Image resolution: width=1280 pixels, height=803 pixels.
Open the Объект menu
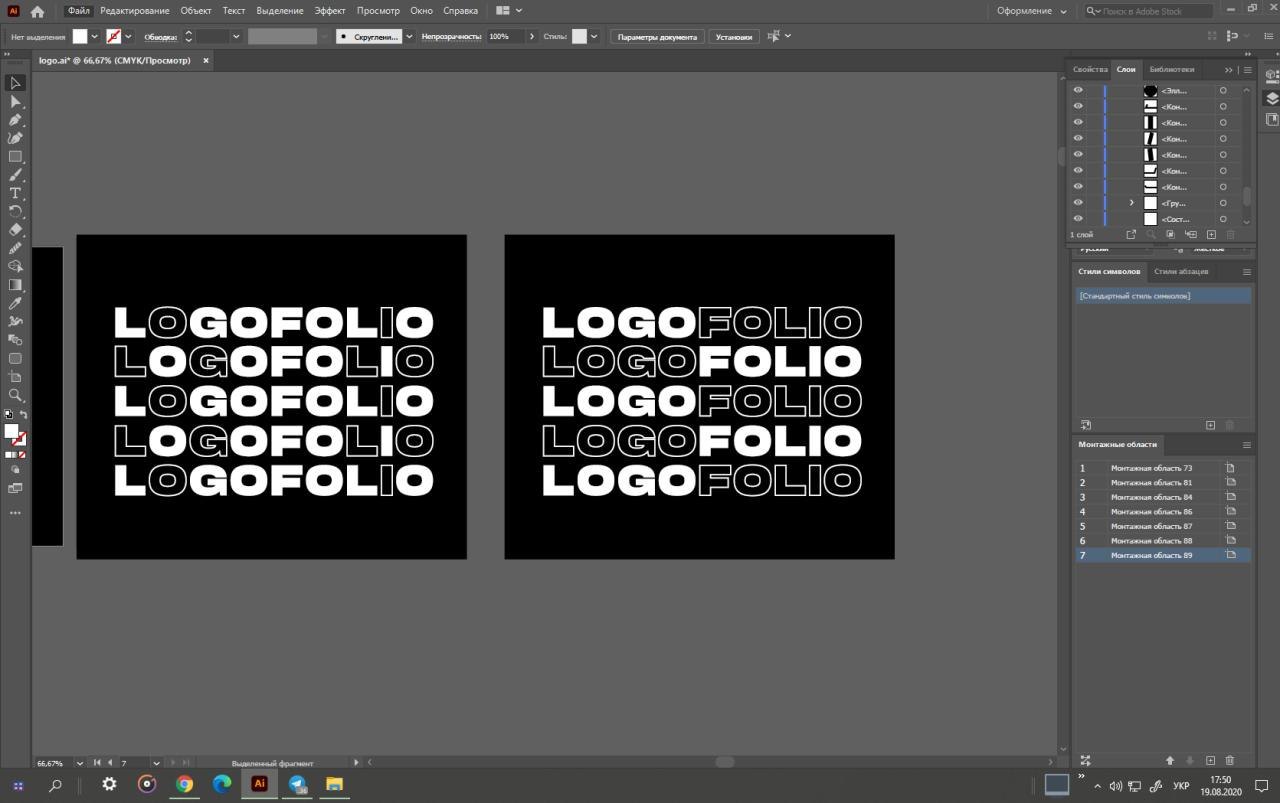196,11
